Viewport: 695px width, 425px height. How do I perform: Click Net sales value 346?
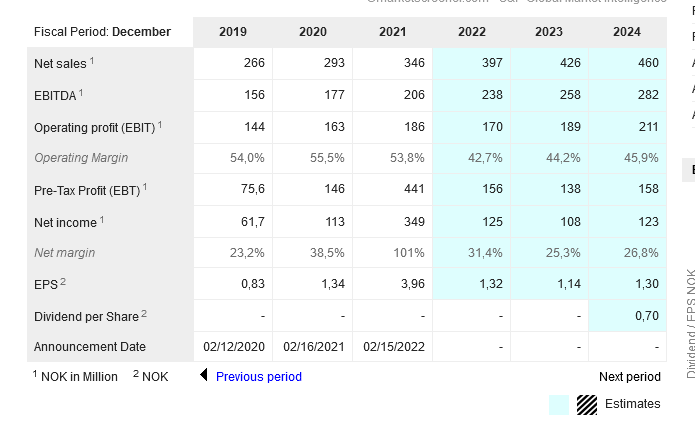point(414,63)
